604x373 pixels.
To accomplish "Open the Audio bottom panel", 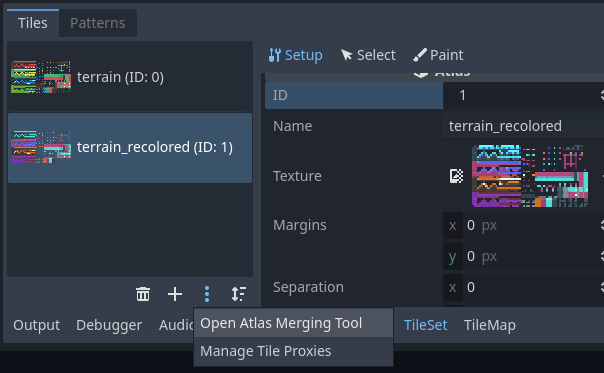I will 176,325.
